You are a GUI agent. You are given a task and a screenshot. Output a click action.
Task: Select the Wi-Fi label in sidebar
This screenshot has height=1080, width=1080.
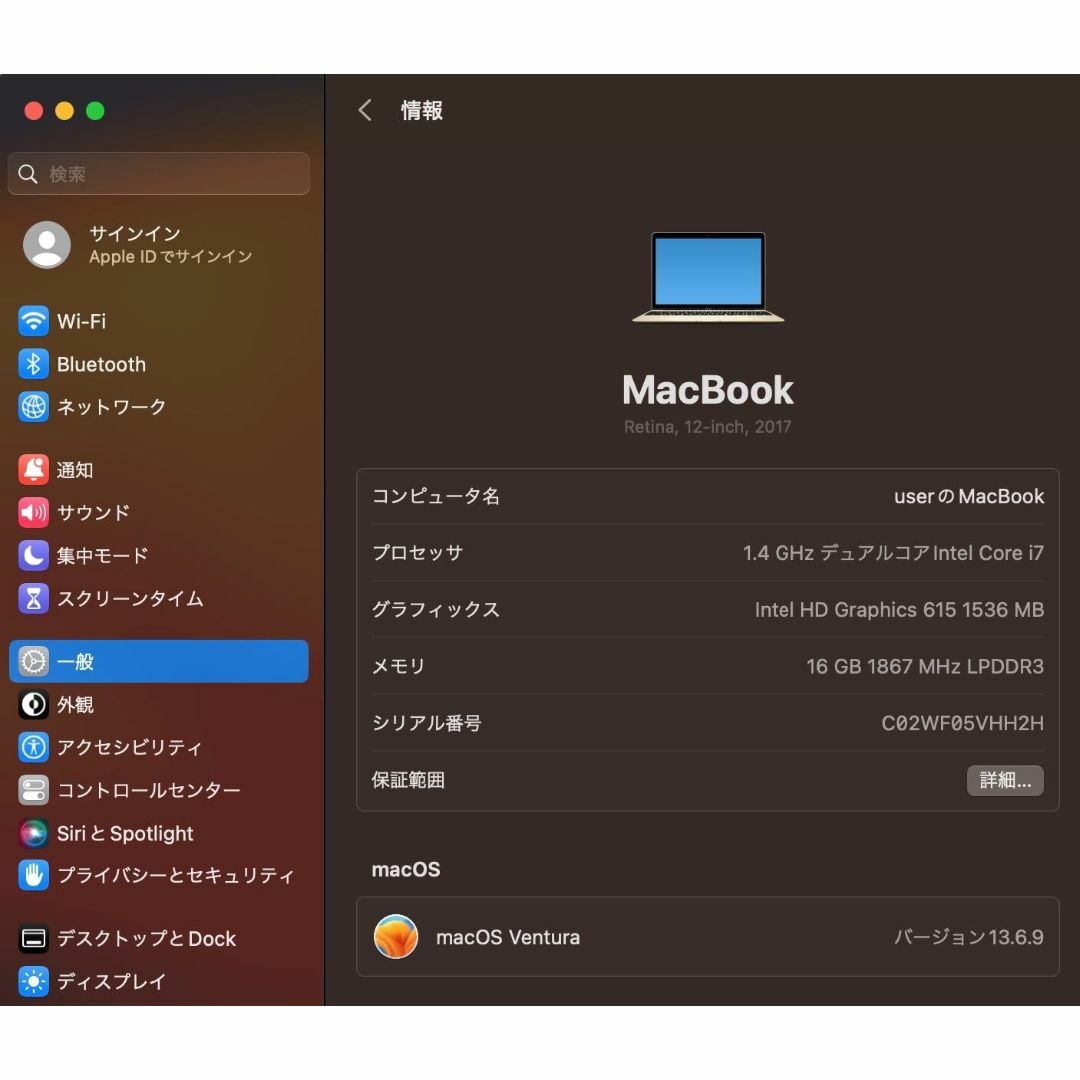pyautogui.click(x=81, y=321)
